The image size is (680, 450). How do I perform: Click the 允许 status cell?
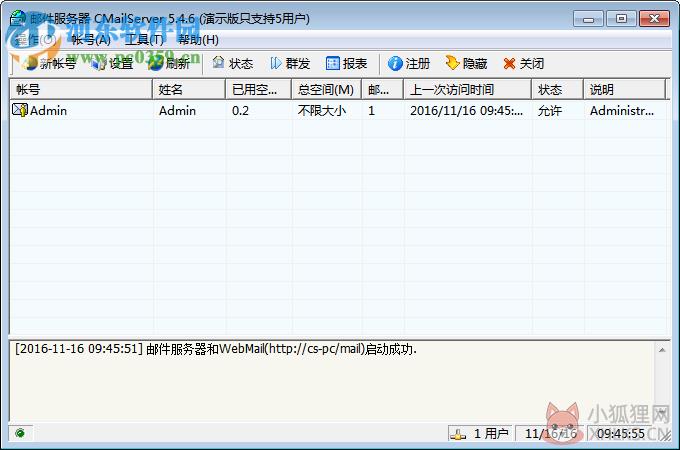coord(550,111)
